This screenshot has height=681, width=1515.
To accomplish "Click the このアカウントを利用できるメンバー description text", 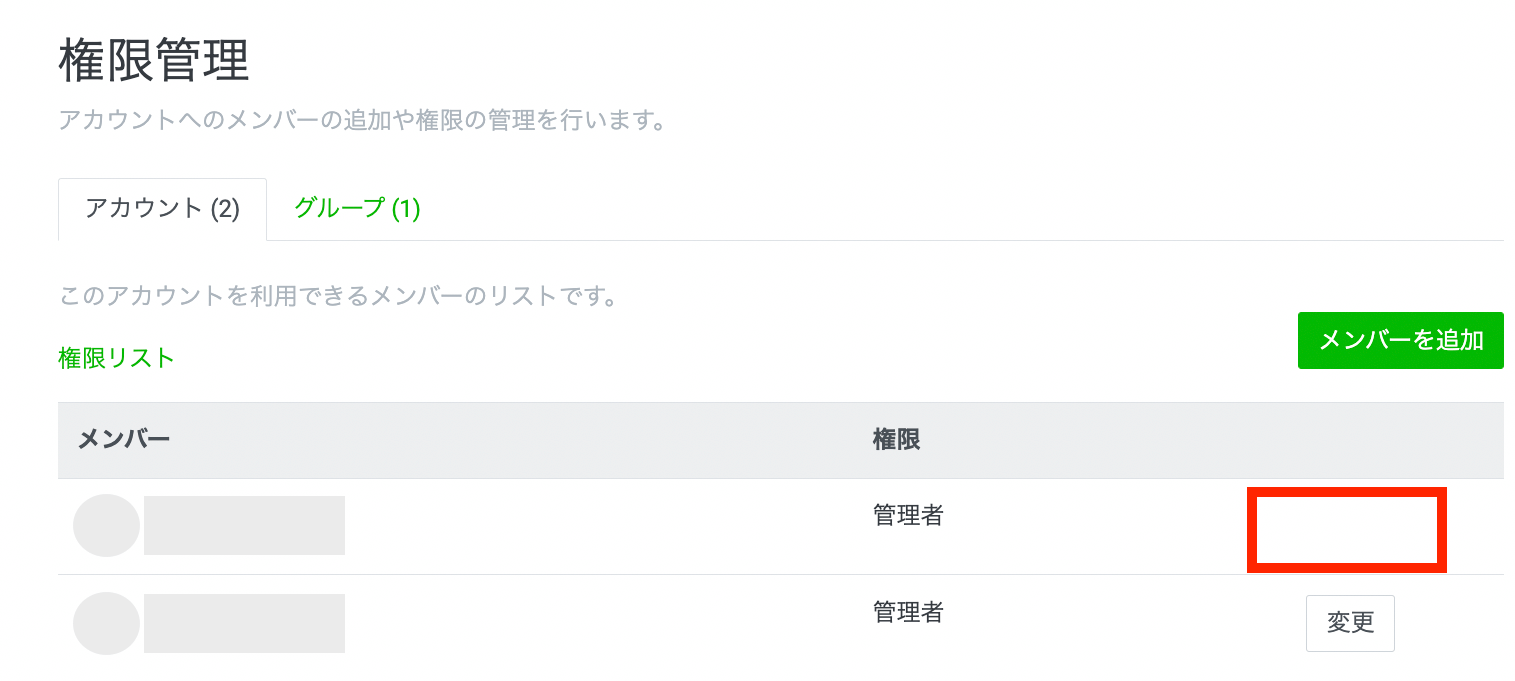I will click(x=337, y=297).
